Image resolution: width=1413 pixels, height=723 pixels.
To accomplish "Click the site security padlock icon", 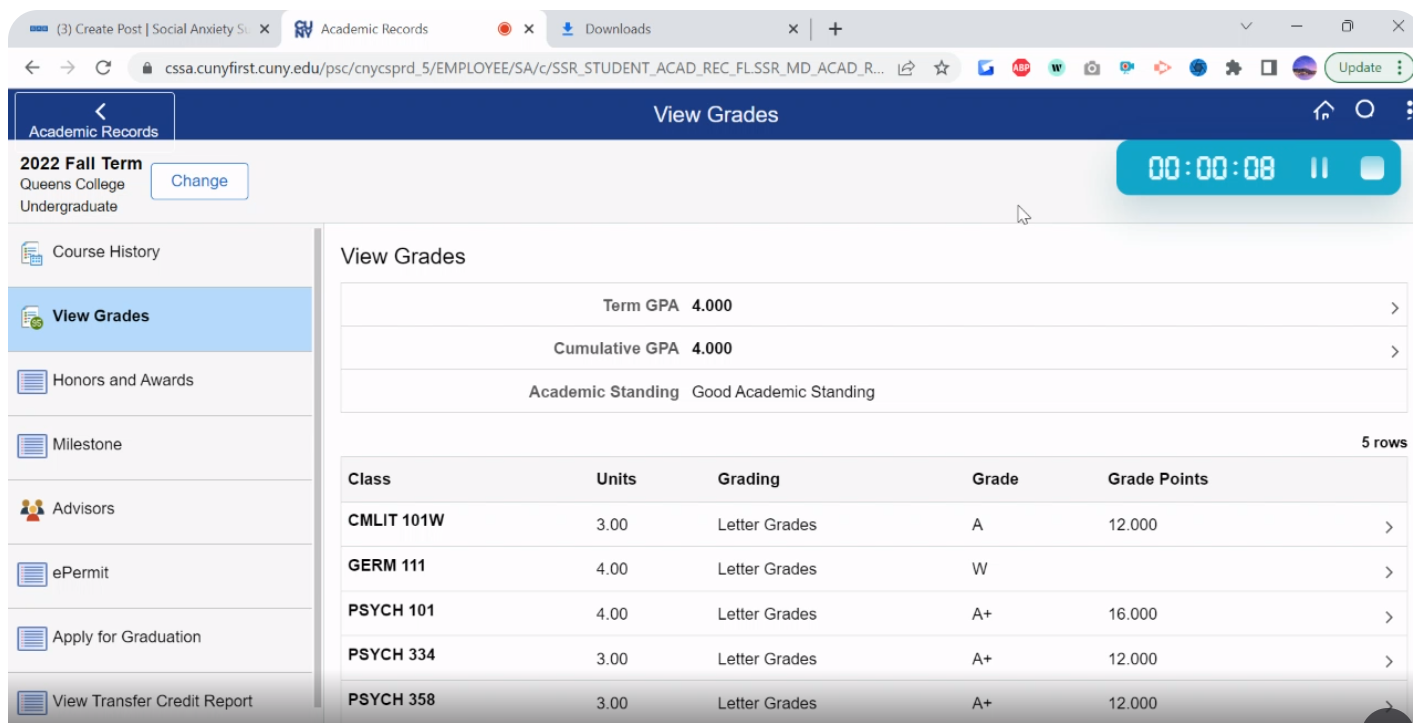I will coord(147,68).
